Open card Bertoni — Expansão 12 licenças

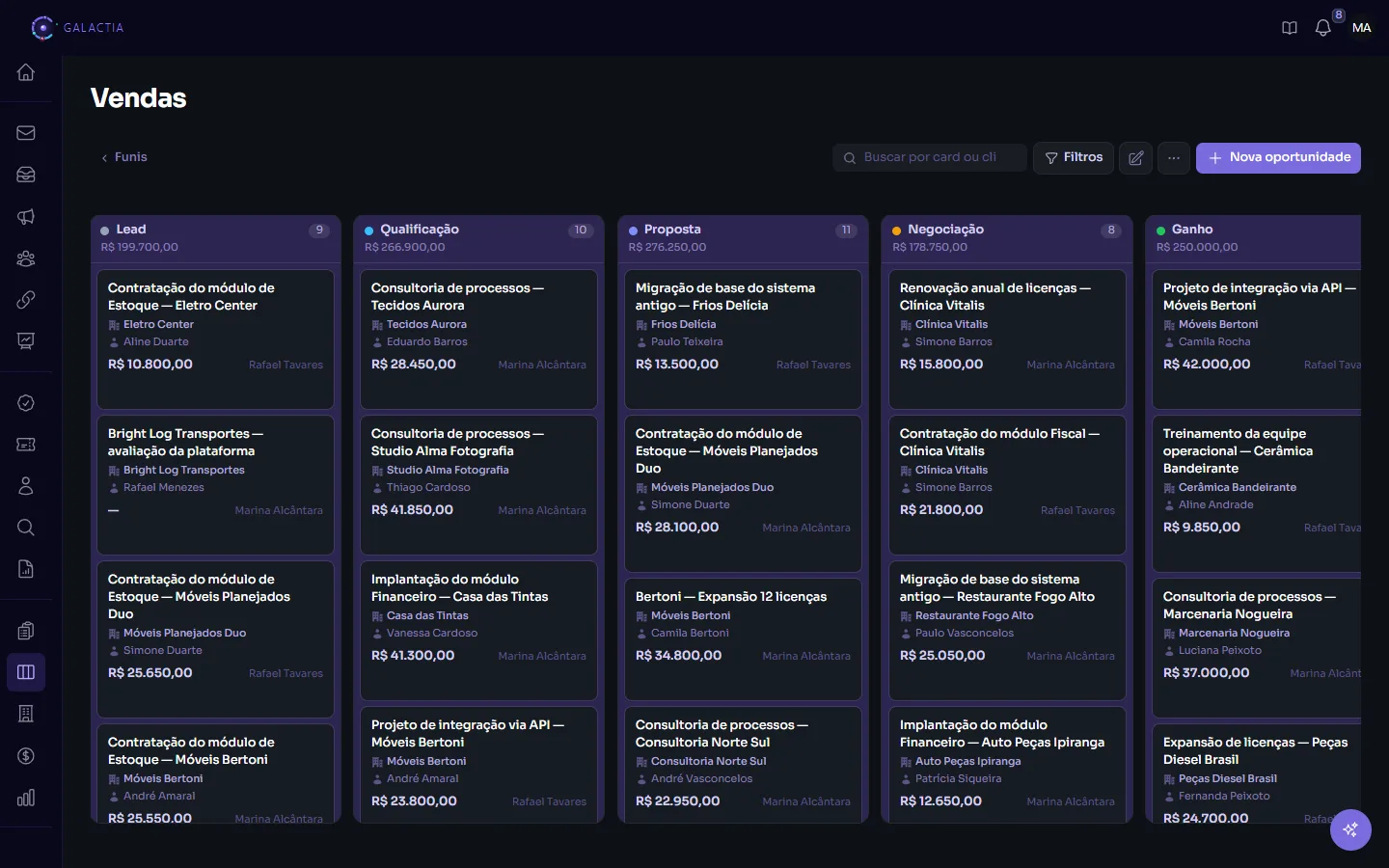[x=744, y=639]
